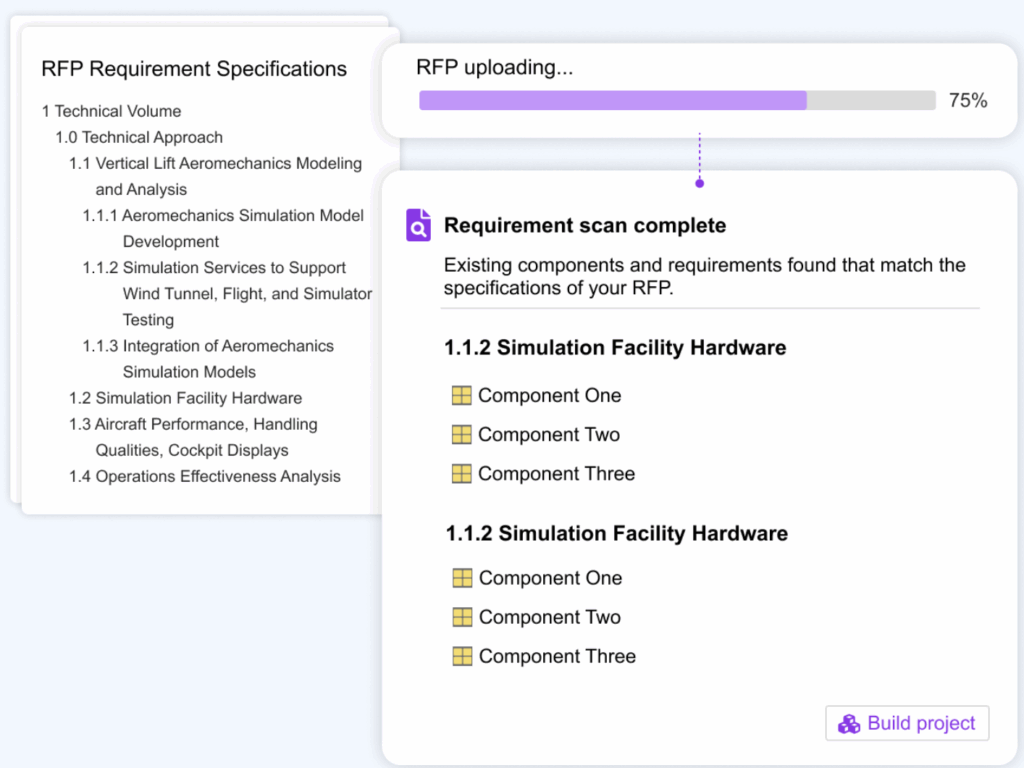The width and height of the screenshot is (1024, 768).
Task: Open the 1 Technical Volume outline entry
Action: click(112, 111)
